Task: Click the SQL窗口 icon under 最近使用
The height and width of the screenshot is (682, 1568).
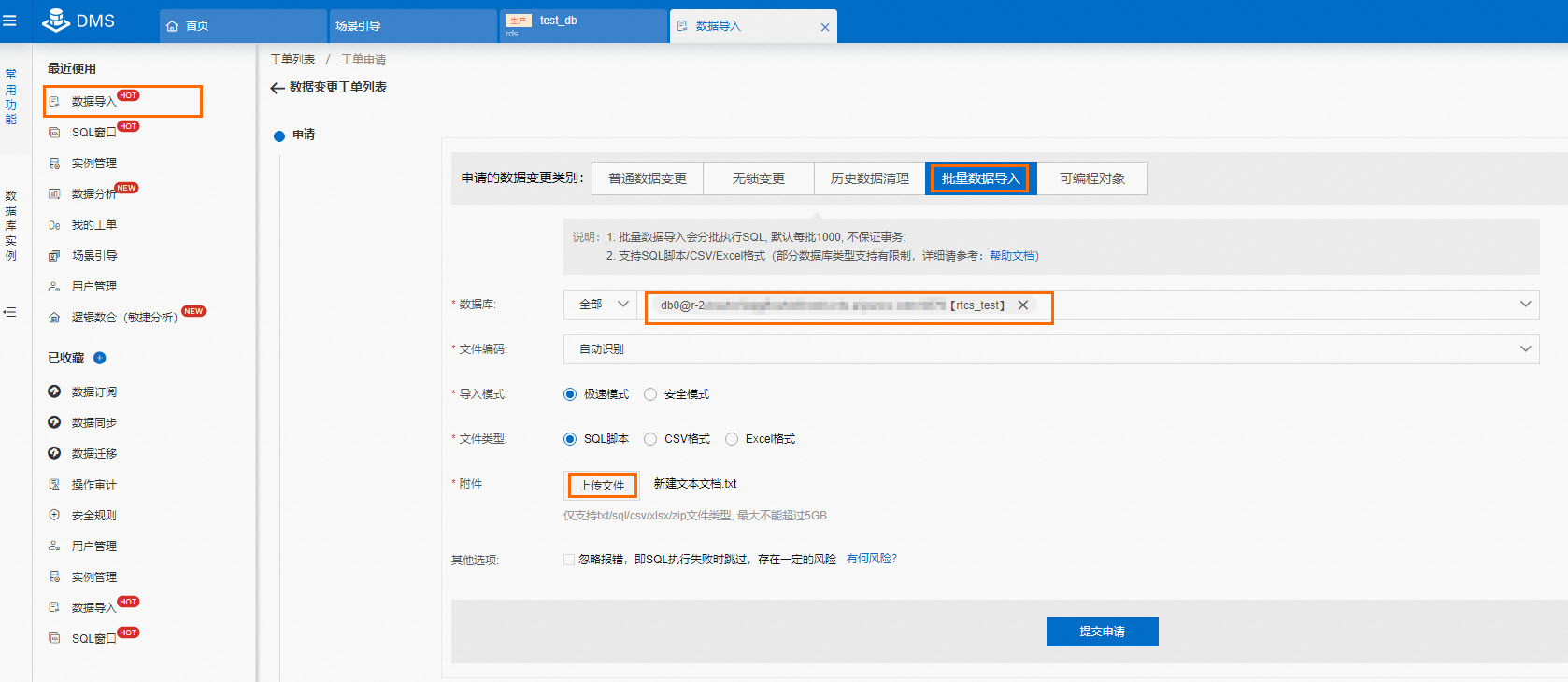Action: (54, 133)
